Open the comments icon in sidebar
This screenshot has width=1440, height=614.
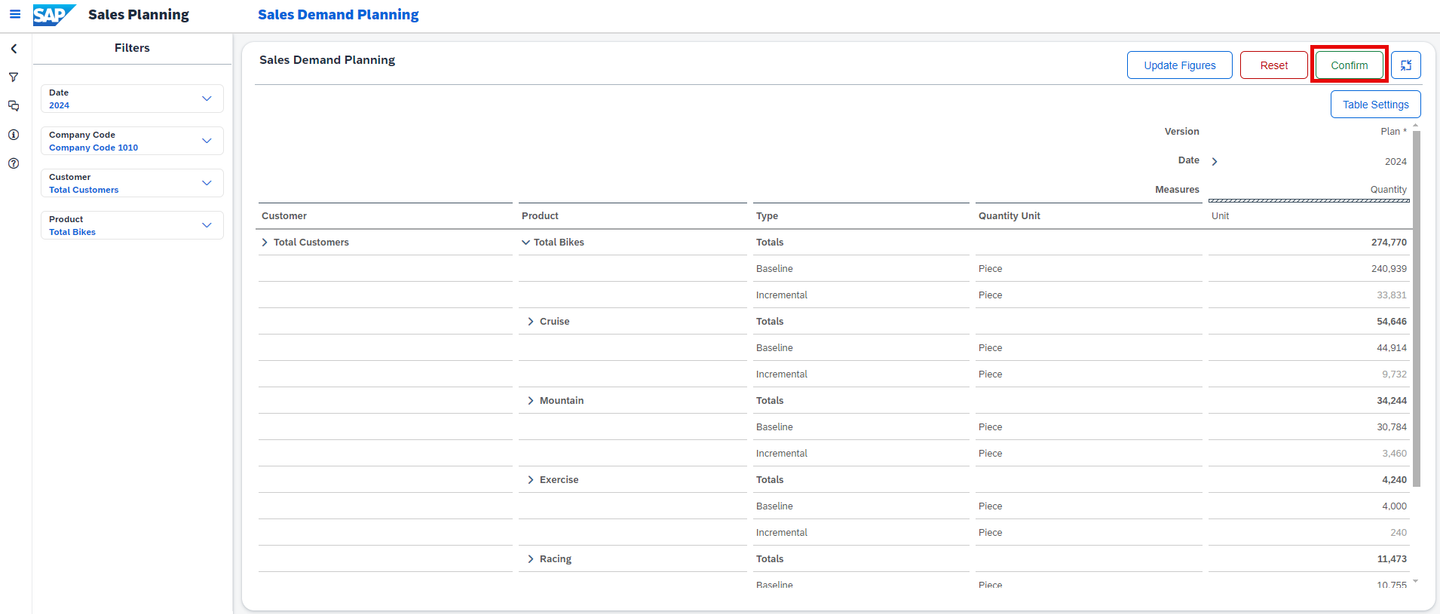[x=14, y=105]
